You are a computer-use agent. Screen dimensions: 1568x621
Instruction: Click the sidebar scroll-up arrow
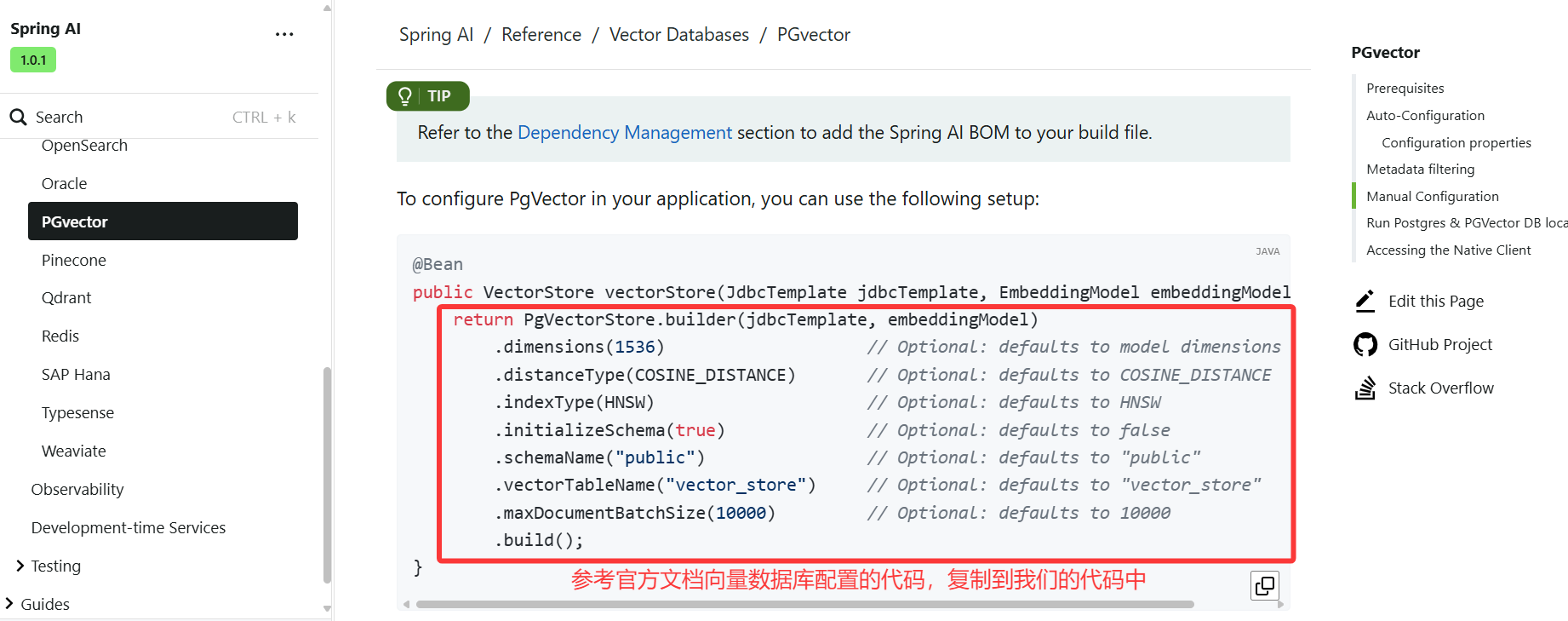tap(327, 8)
